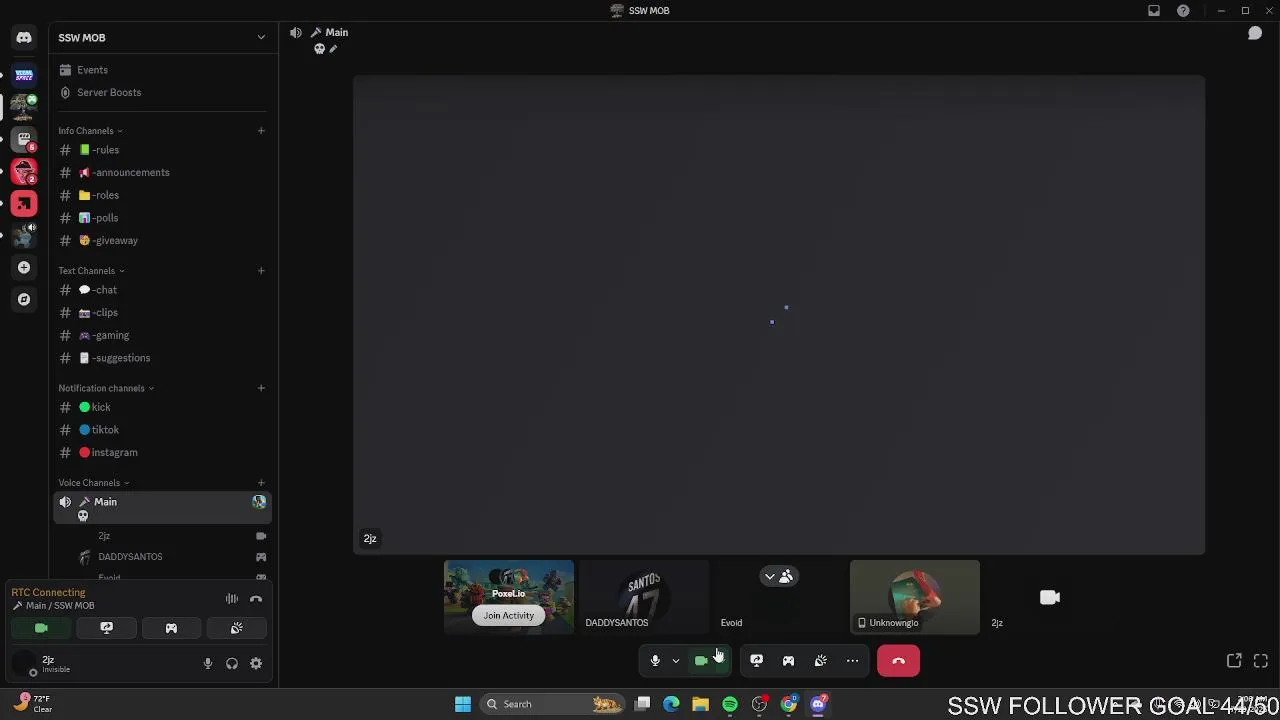1280x720 pixels.
Task: Toggle the green camera button in the call bar
Action: point(701,661)
